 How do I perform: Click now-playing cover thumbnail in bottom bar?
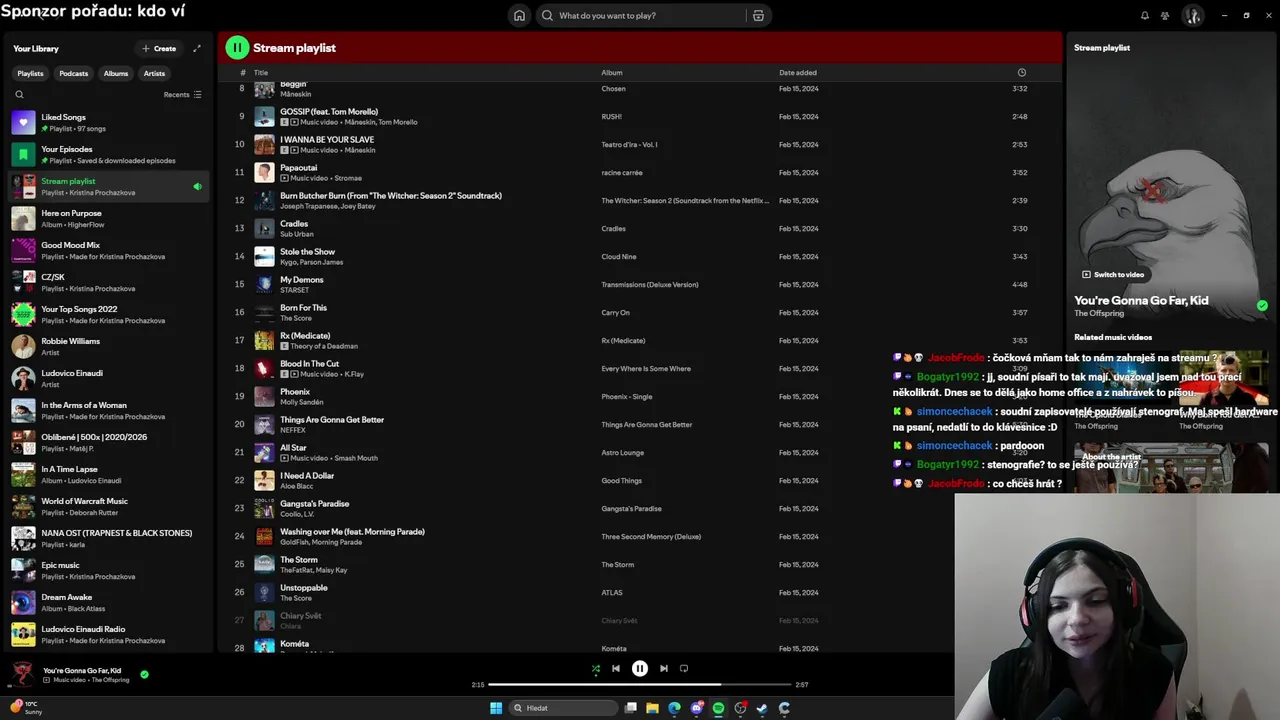(x=22, y=674)
